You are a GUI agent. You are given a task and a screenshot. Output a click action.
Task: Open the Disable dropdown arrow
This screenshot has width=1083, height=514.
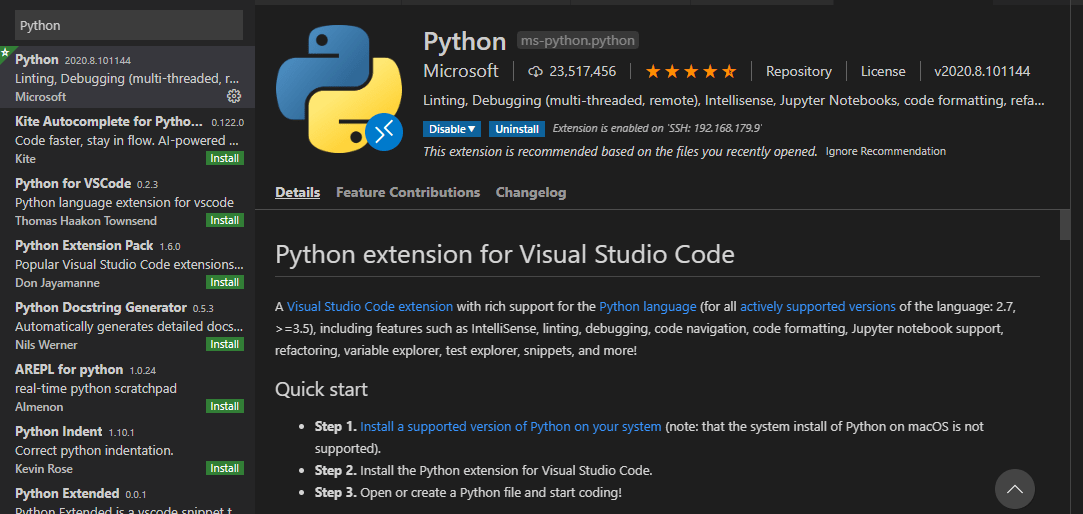point(472,129)
